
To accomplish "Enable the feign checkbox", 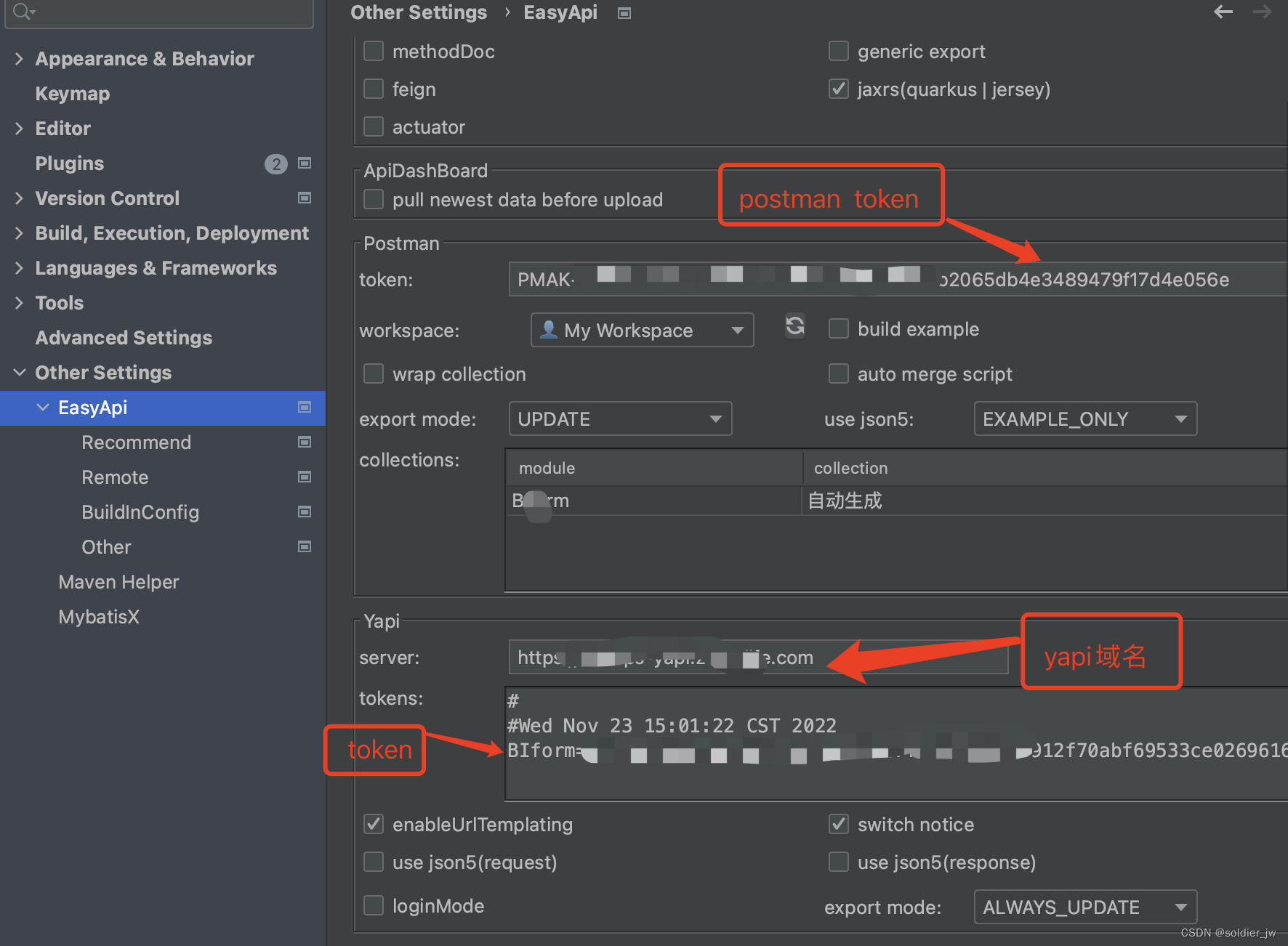I will coord(374,89).
